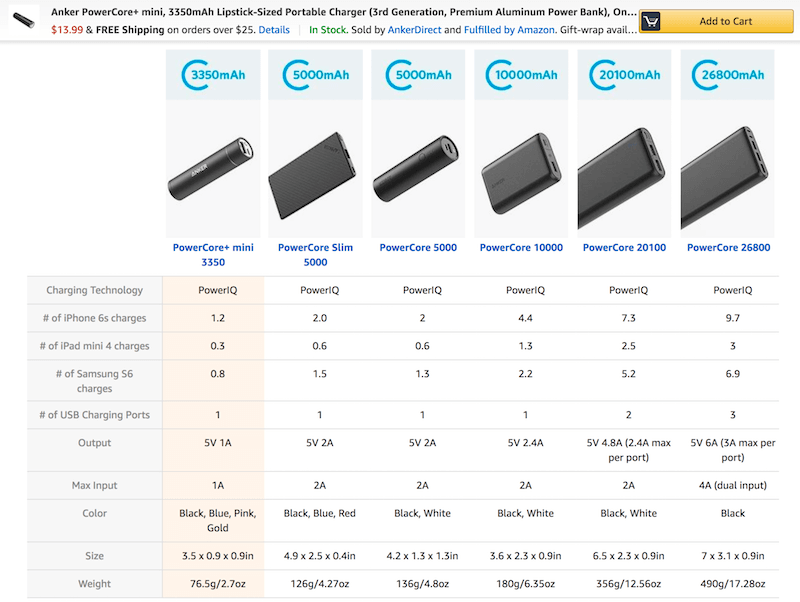Click the 26800mAh capacity badge
800x602 pixels.
728,75
